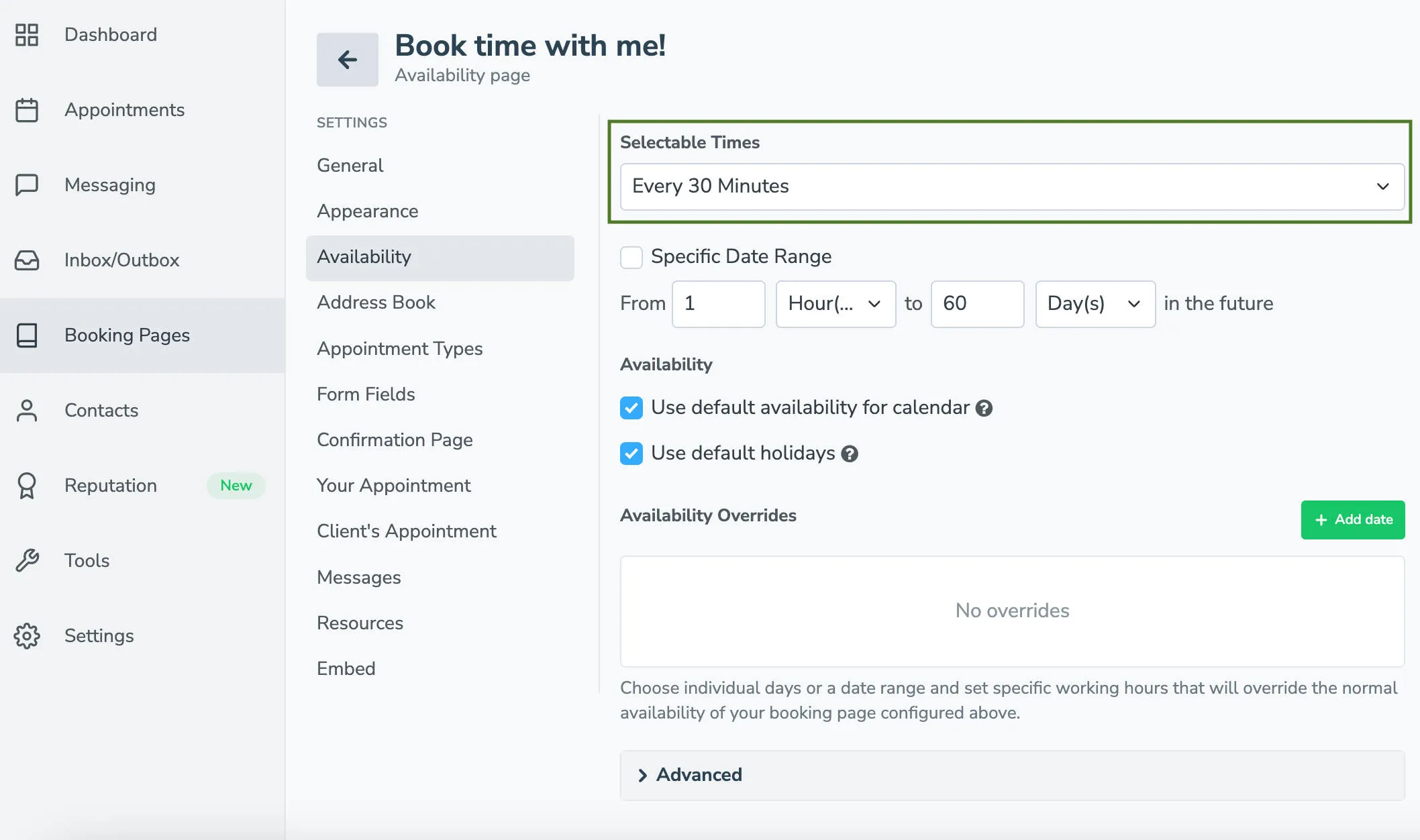This screenshot has width=1420, height=840.
Task: Open Tools via the wrench icon
Action: point(27,561)
